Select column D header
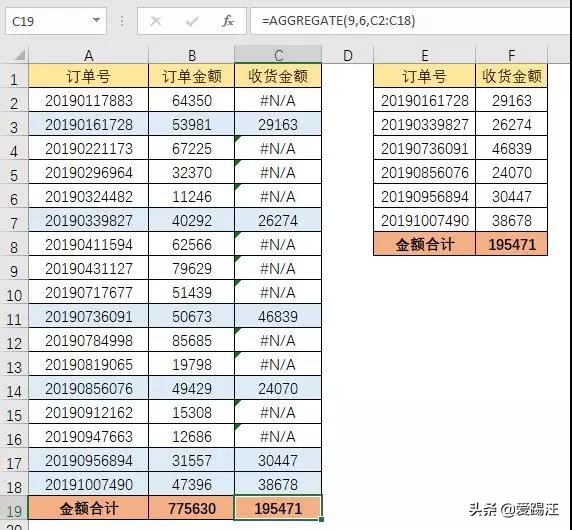Image resolution: width=572 pixels, height=530 pixels. coord(348,55)
